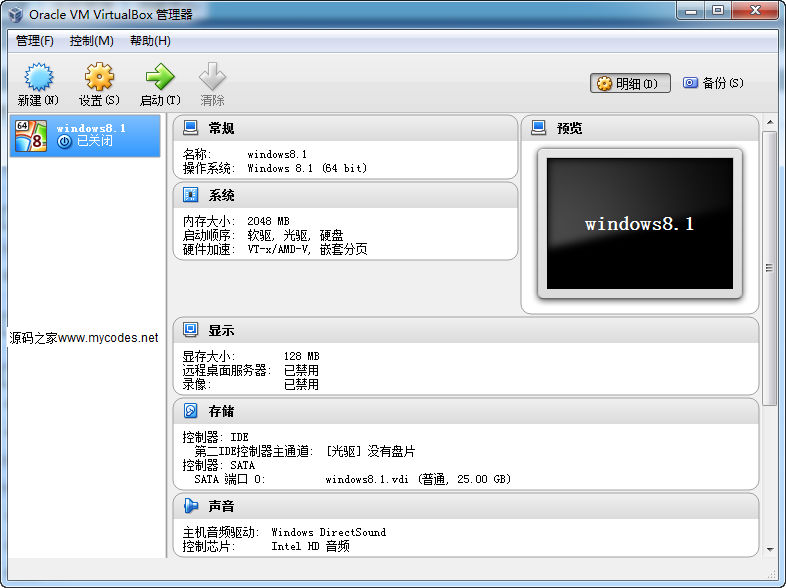Click the 已关闭 status text
This screenshot has width=786, height=588.
pos(95,141)
